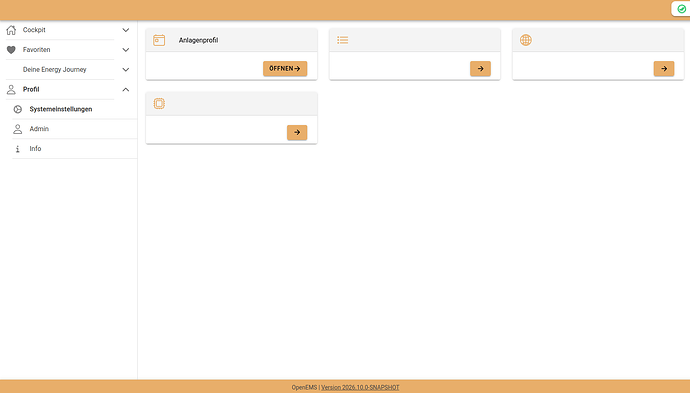Select the Profil menu entry
Image resolution: width=690 pixels, height=393 pixels.
31,89
